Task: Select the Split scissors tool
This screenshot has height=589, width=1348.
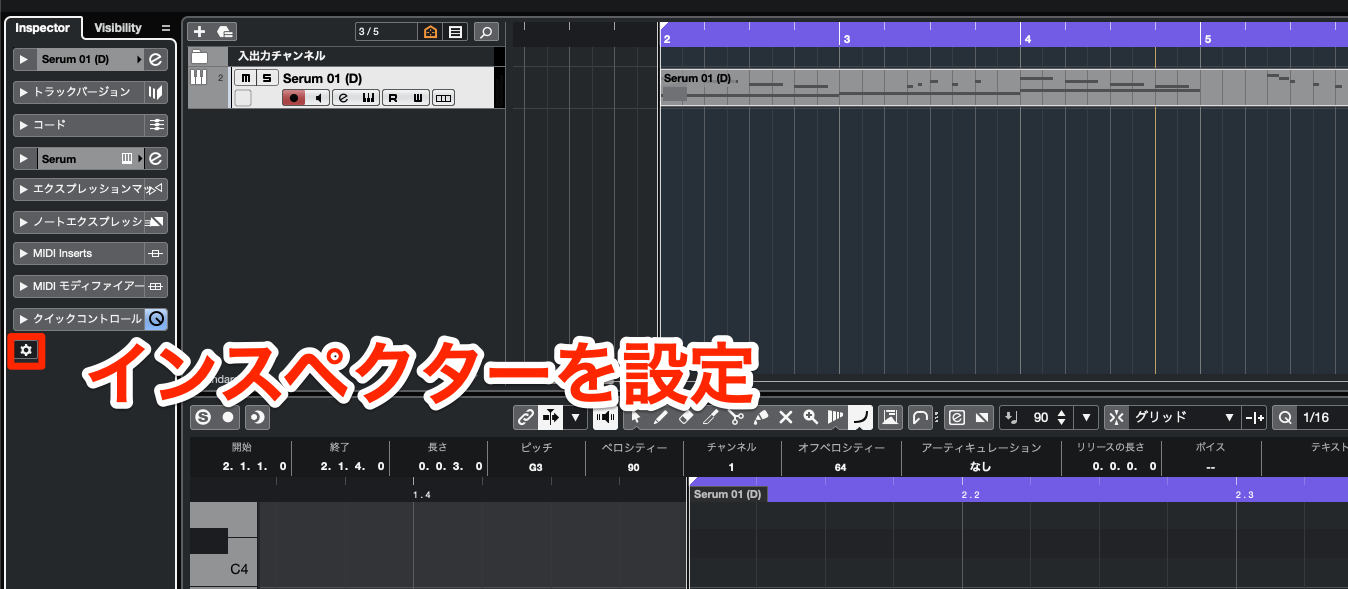Action: [x=736, y=417]
